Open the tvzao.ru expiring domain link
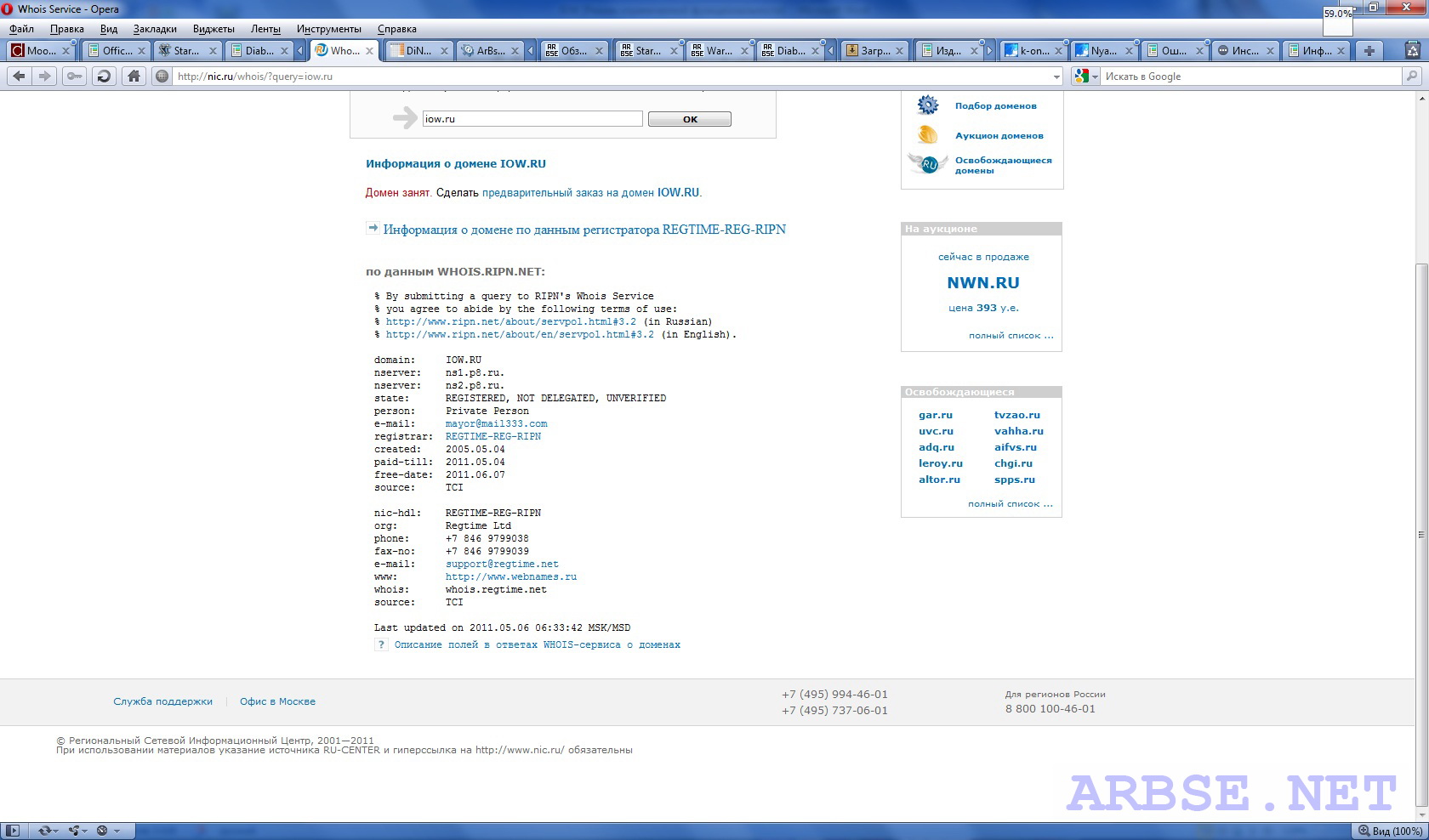1429x840 pixels. (x=1016, y=415)
